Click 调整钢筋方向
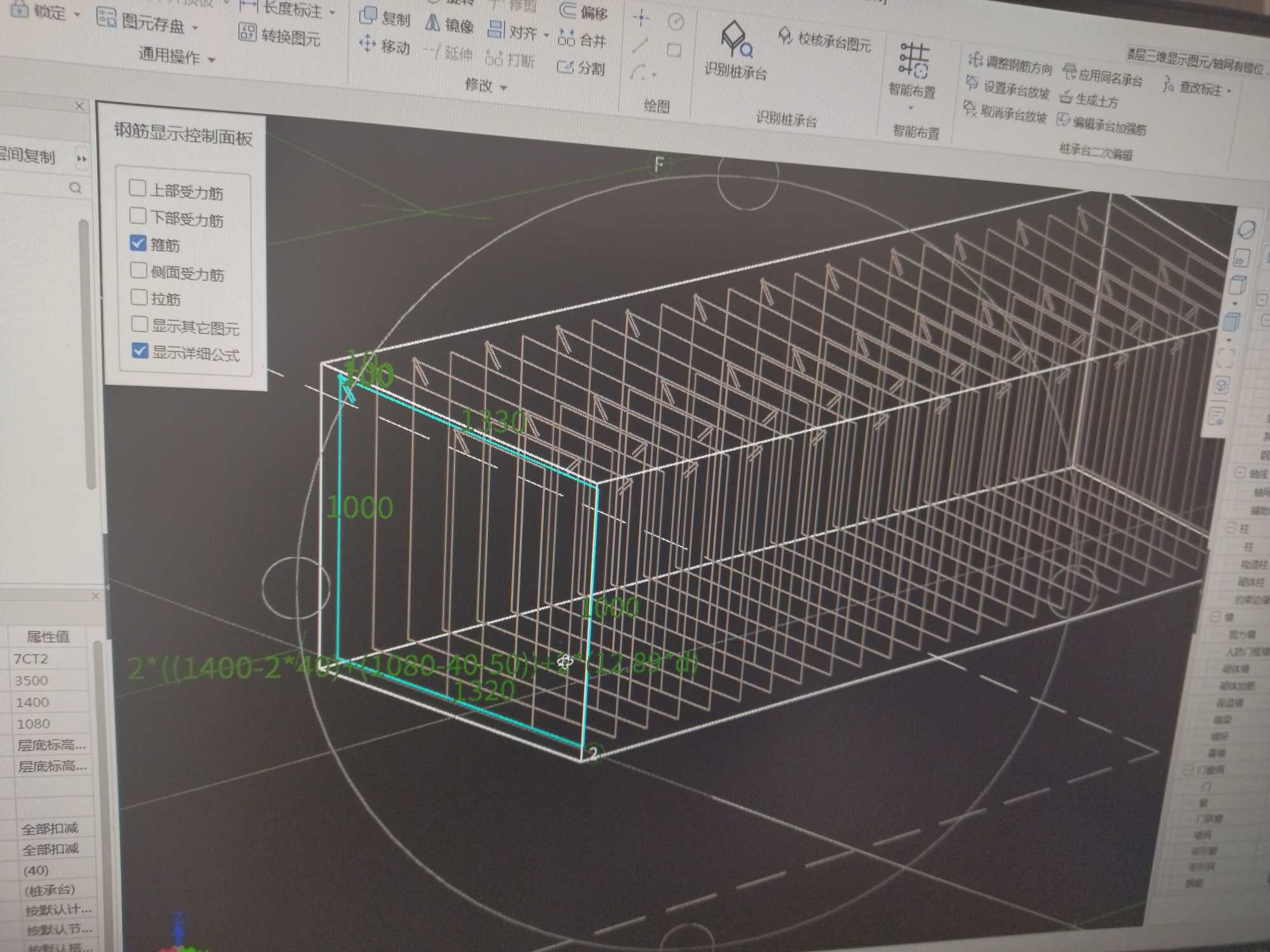This screenshot has height=952, width=1270. click(1010, 64)
